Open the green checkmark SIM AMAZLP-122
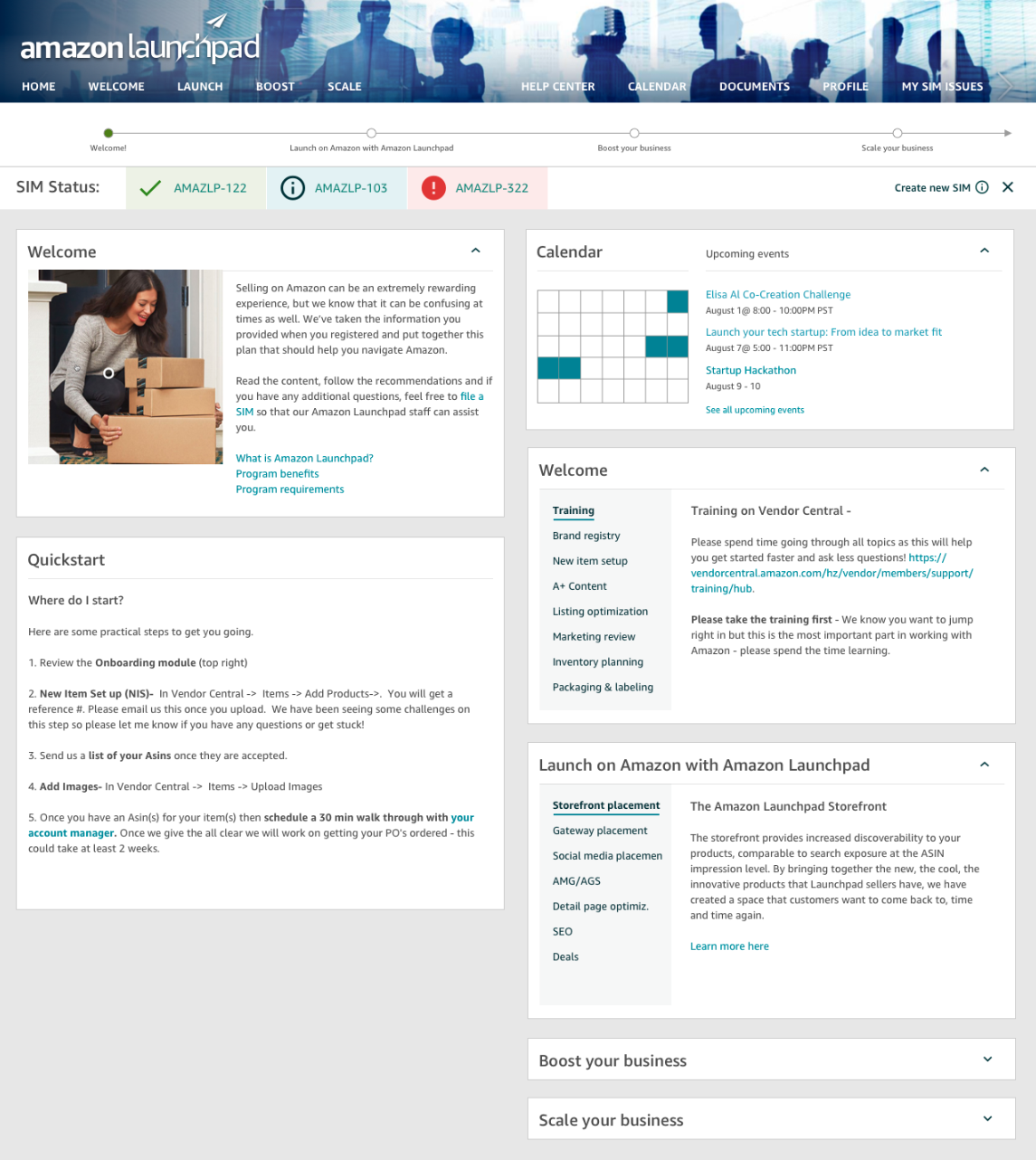 point(195,188)
